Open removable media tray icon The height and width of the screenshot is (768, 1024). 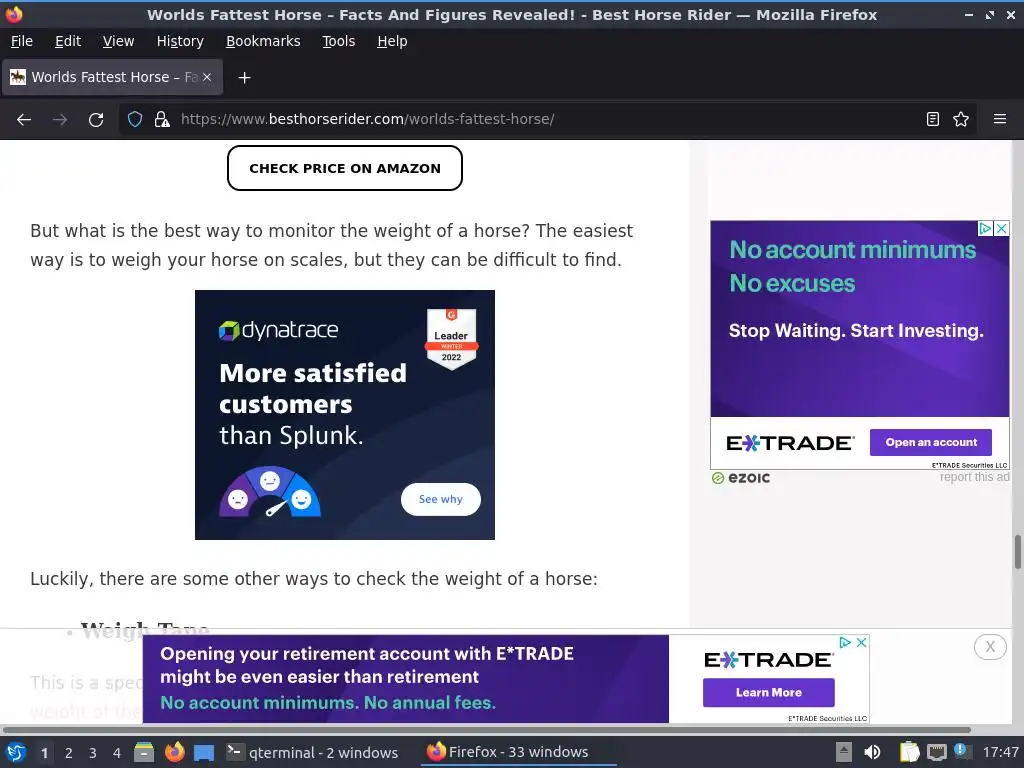844,752
